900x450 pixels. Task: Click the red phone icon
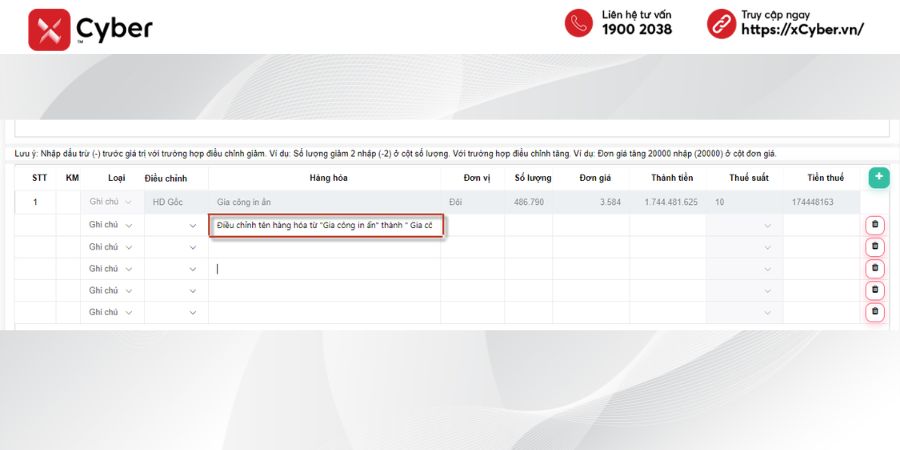click(579, 24)
